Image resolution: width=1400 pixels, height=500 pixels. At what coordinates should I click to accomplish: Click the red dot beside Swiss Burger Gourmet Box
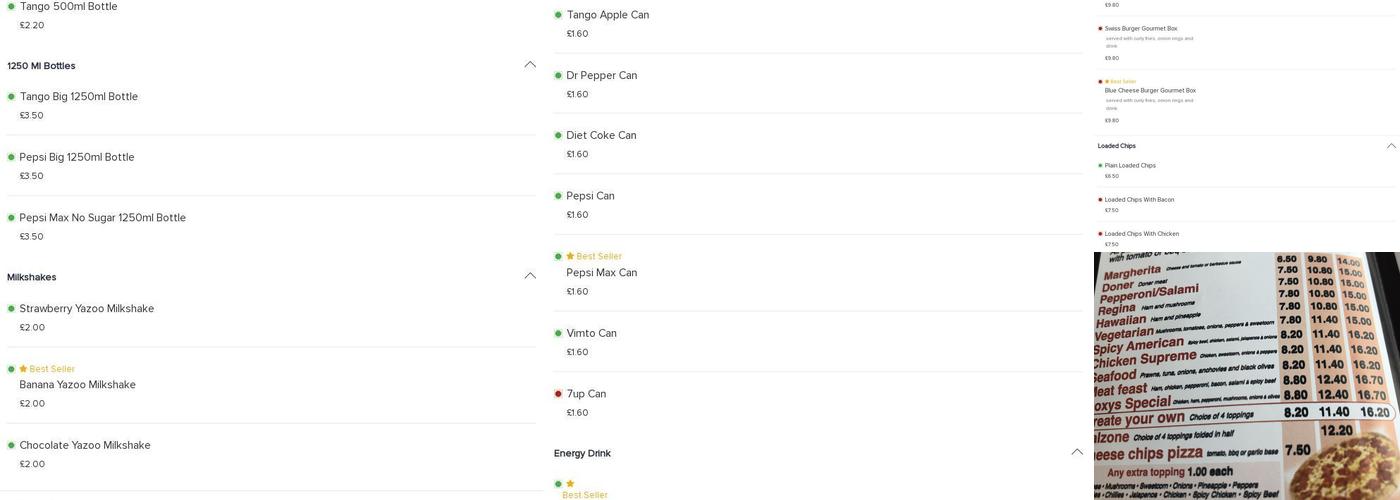[1101, 29]
